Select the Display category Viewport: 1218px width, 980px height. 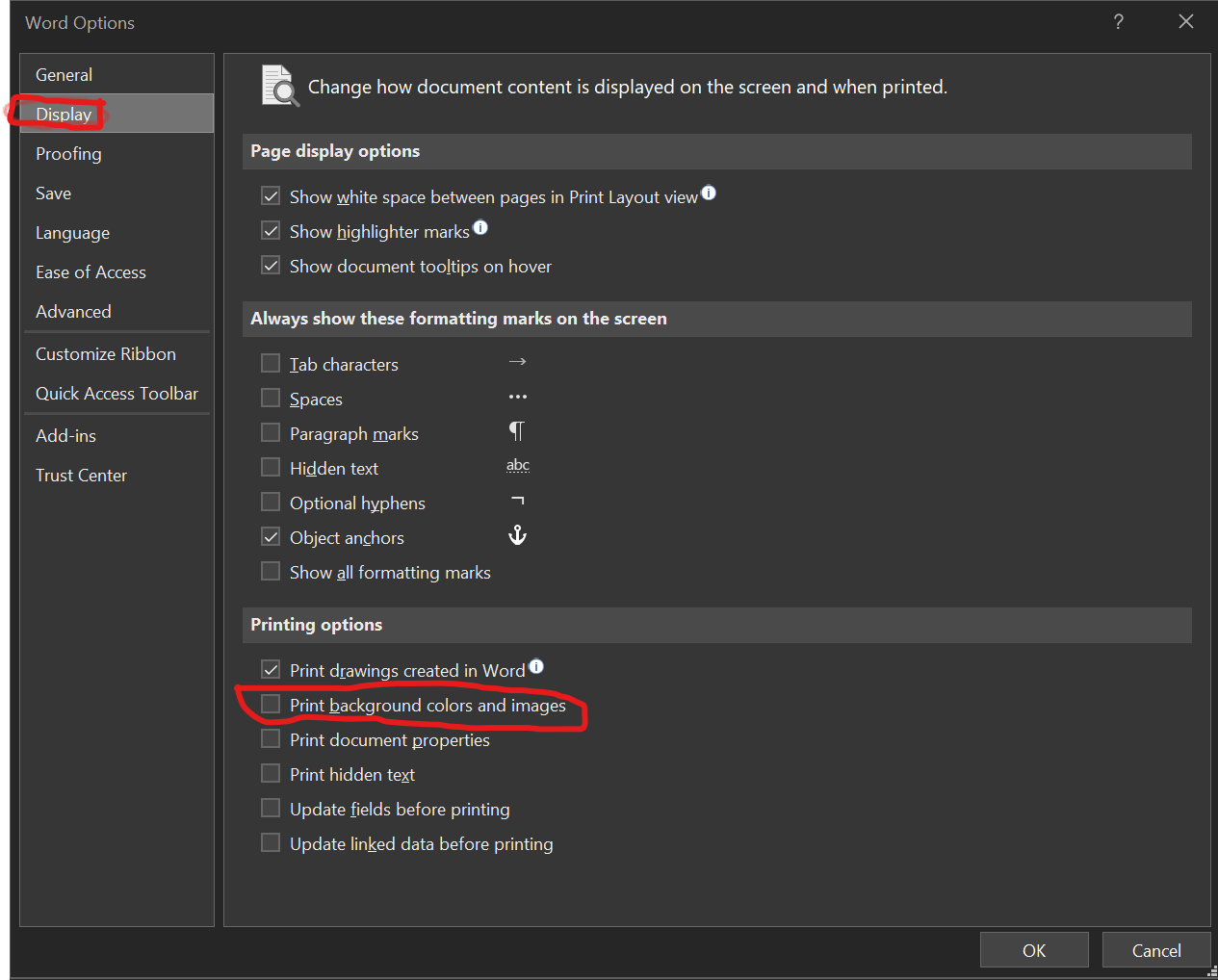[117, 114]
